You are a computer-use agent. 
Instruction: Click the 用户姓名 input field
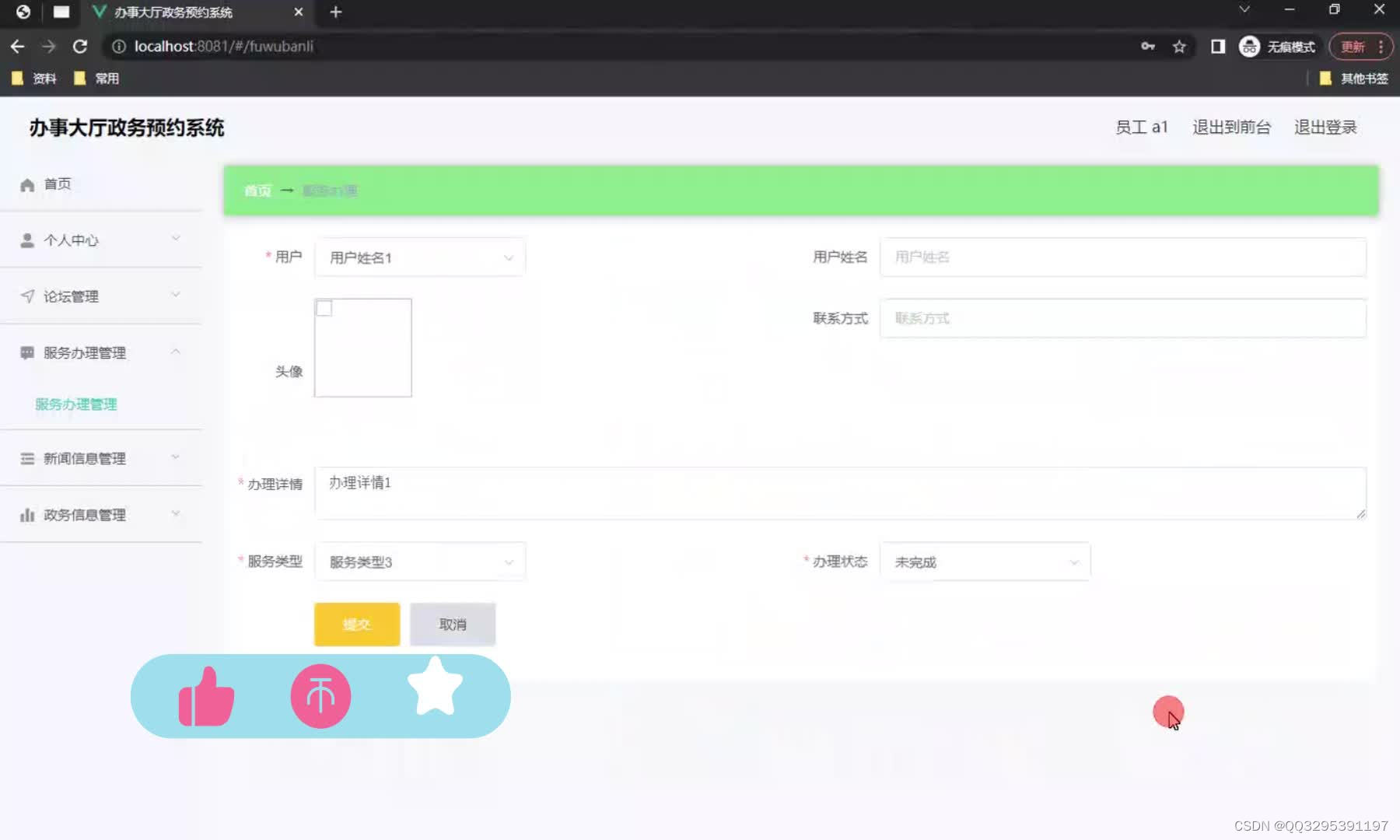click(1122, 257)
